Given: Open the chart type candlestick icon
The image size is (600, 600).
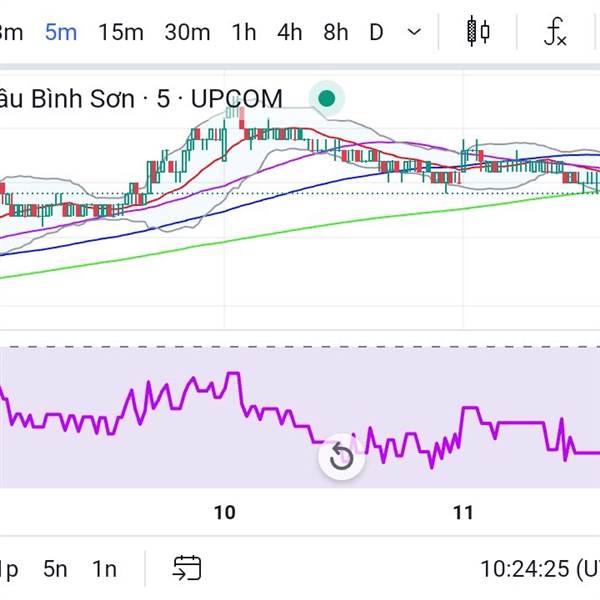Looking at the screenshot, I should coord(479,32).
